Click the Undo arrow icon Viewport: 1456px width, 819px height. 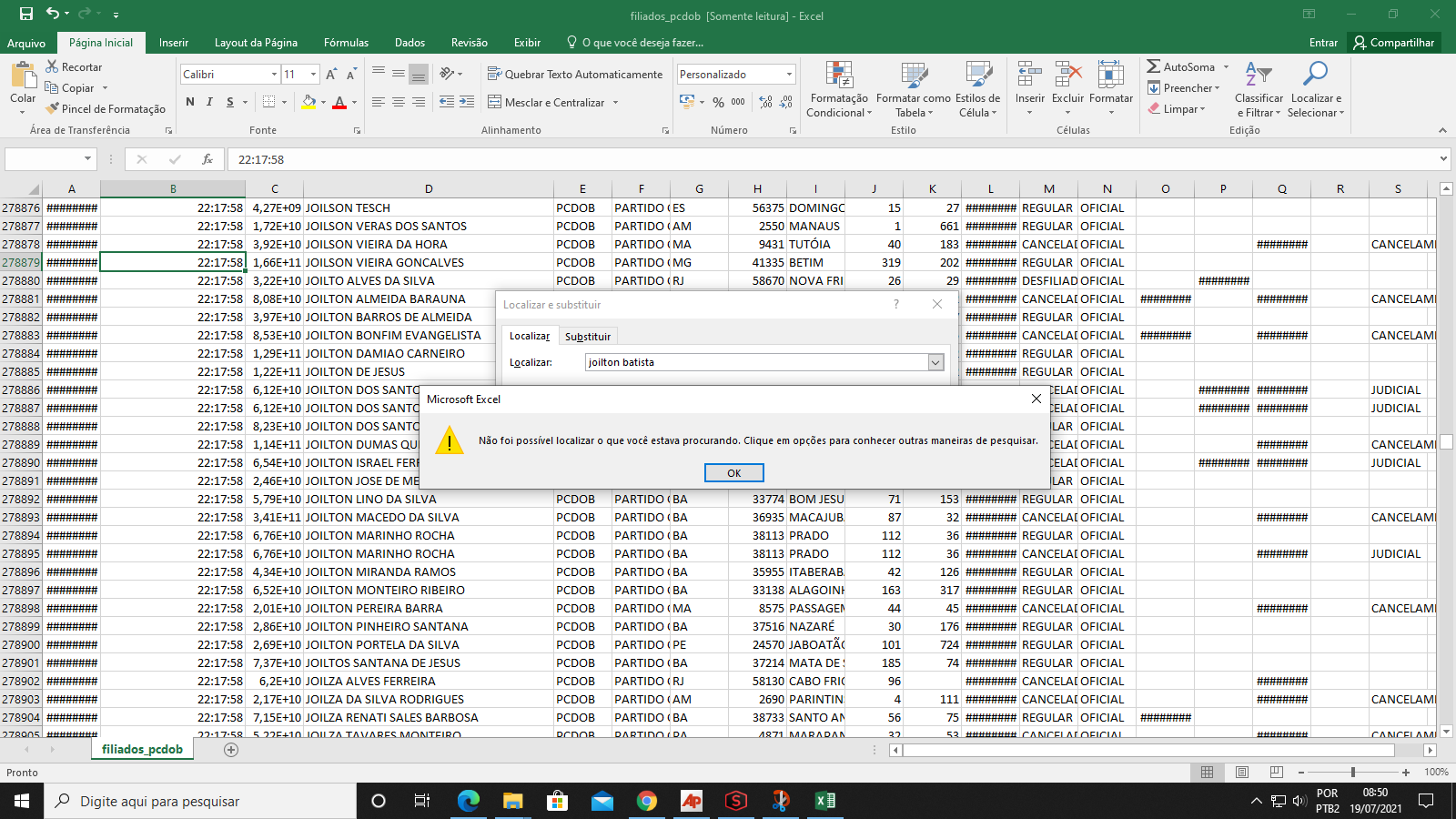(53, 14)
